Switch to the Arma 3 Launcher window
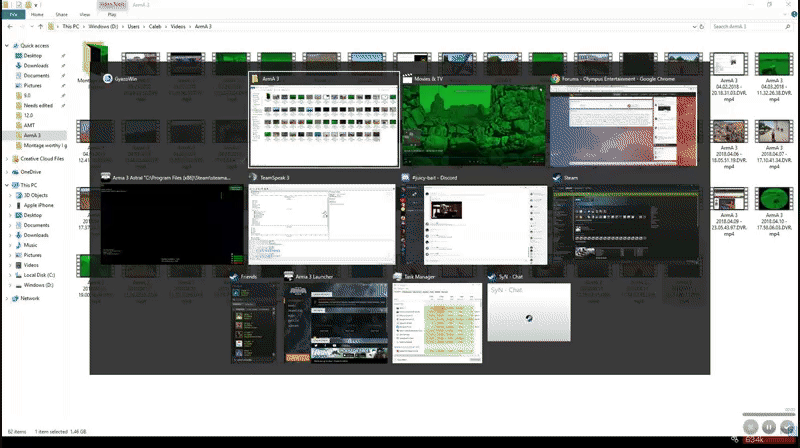The height and width of the screenshot is (448, 800). pos(336,323)
